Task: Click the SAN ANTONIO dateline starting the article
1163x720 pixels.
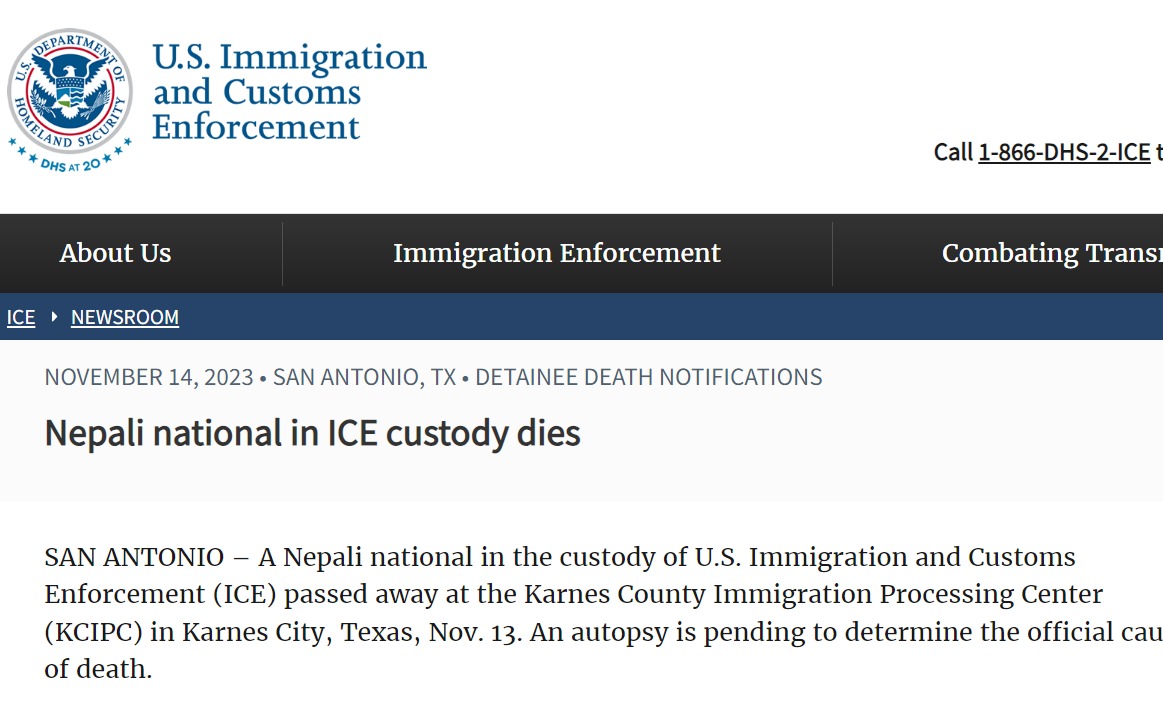Action: (x=133, y=557)
